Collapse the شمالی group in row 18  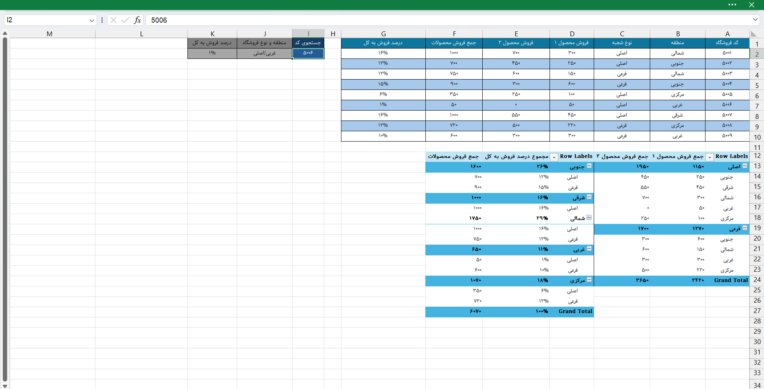tap(589, 218)
